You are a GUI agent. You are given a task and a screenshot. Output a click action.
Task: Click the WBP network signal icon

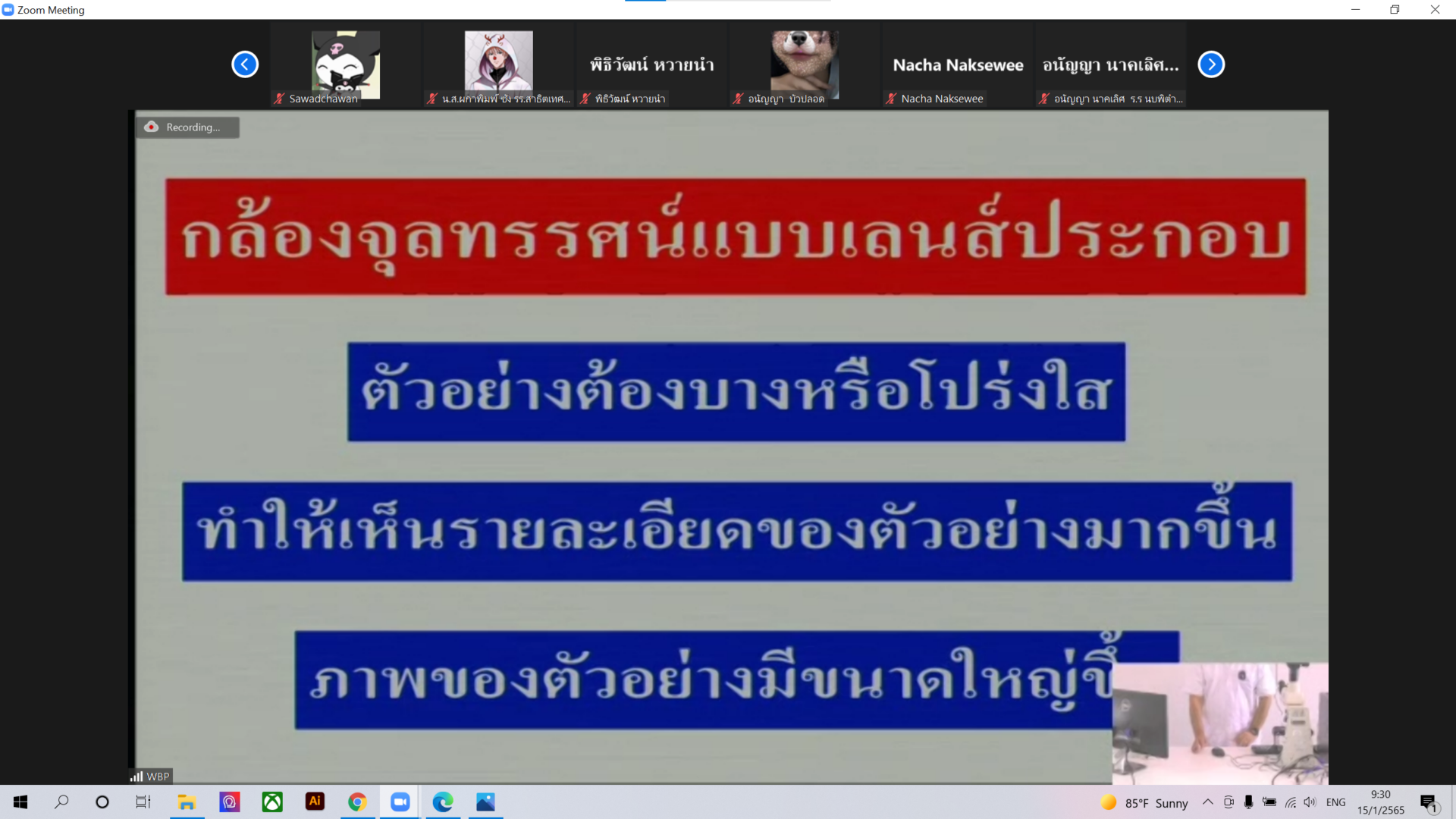coord(136,777)
